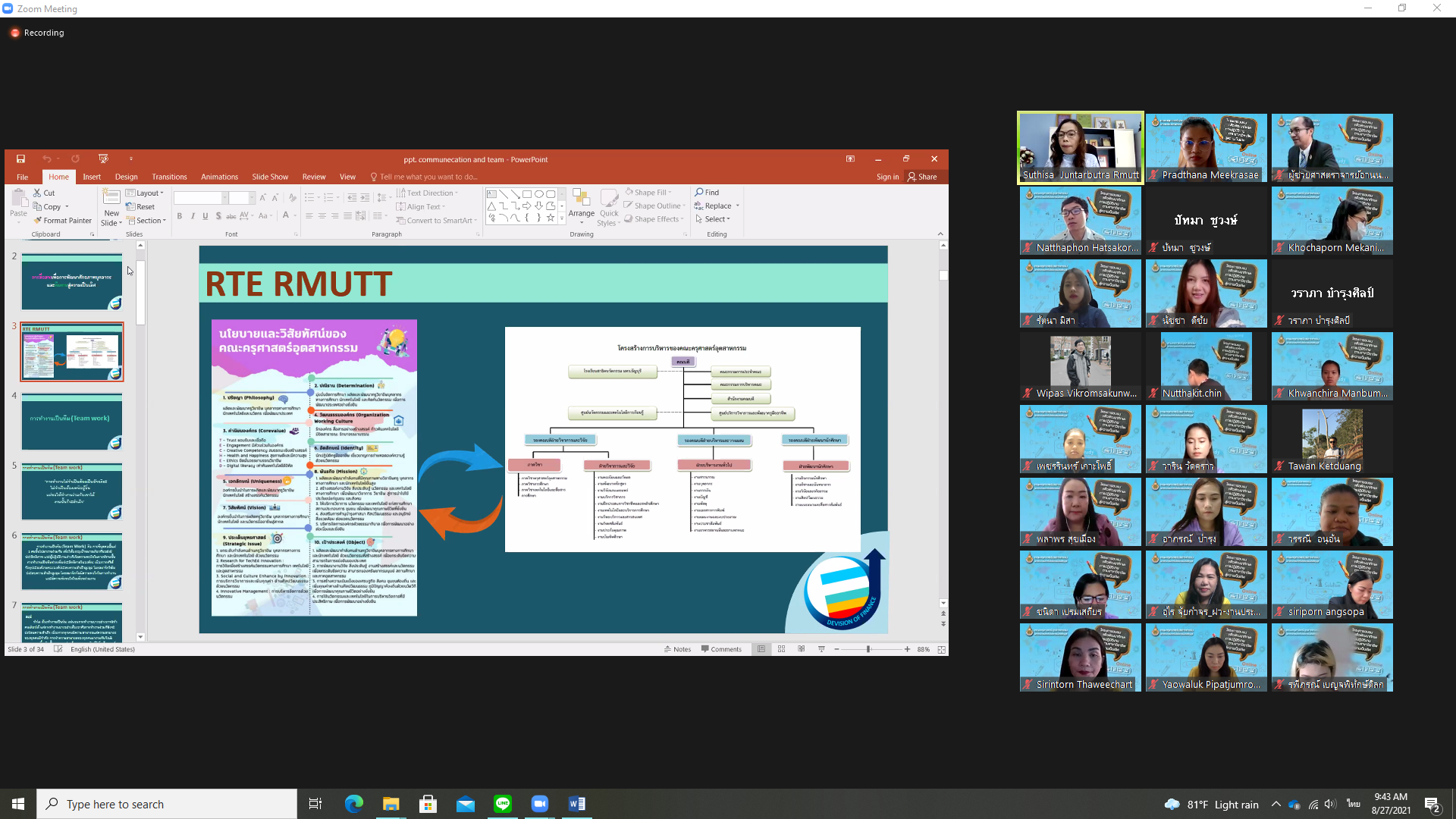Expand the shapes gallery More arrow
Screen dimensions: 1456x819
(x=562, y=218)
